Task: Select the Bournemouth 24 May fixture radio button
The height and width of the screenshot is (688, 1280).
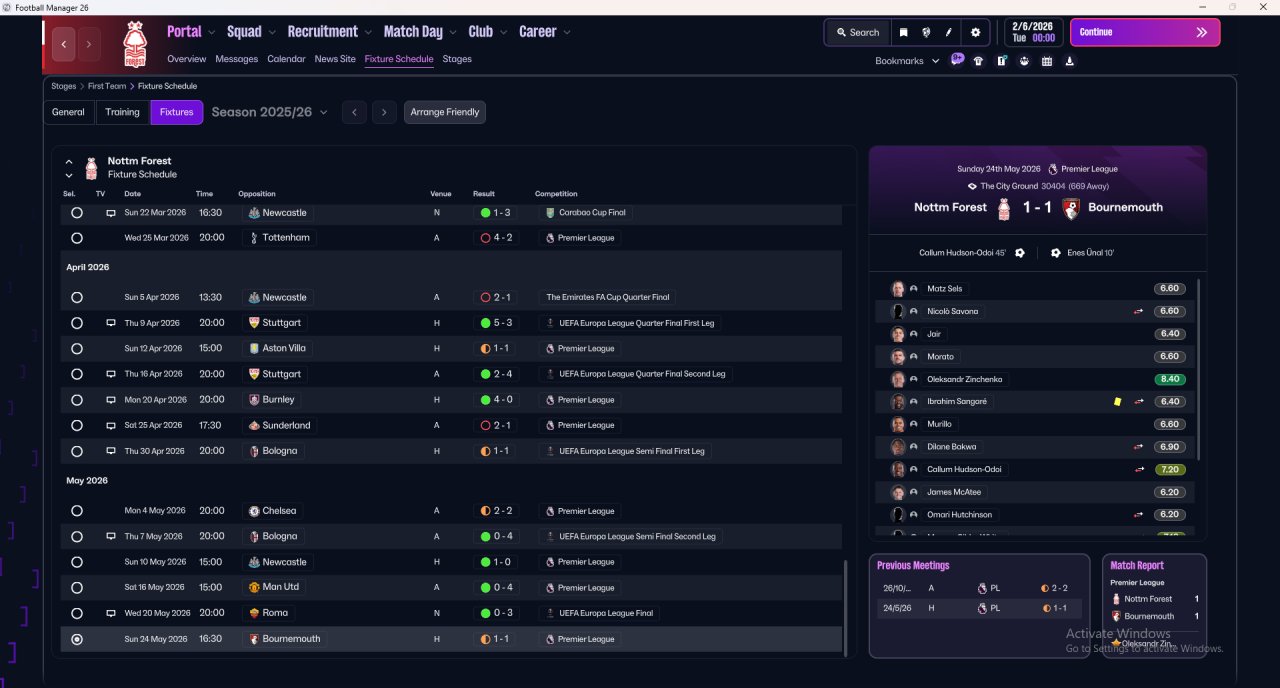Action: pos(77,639)
